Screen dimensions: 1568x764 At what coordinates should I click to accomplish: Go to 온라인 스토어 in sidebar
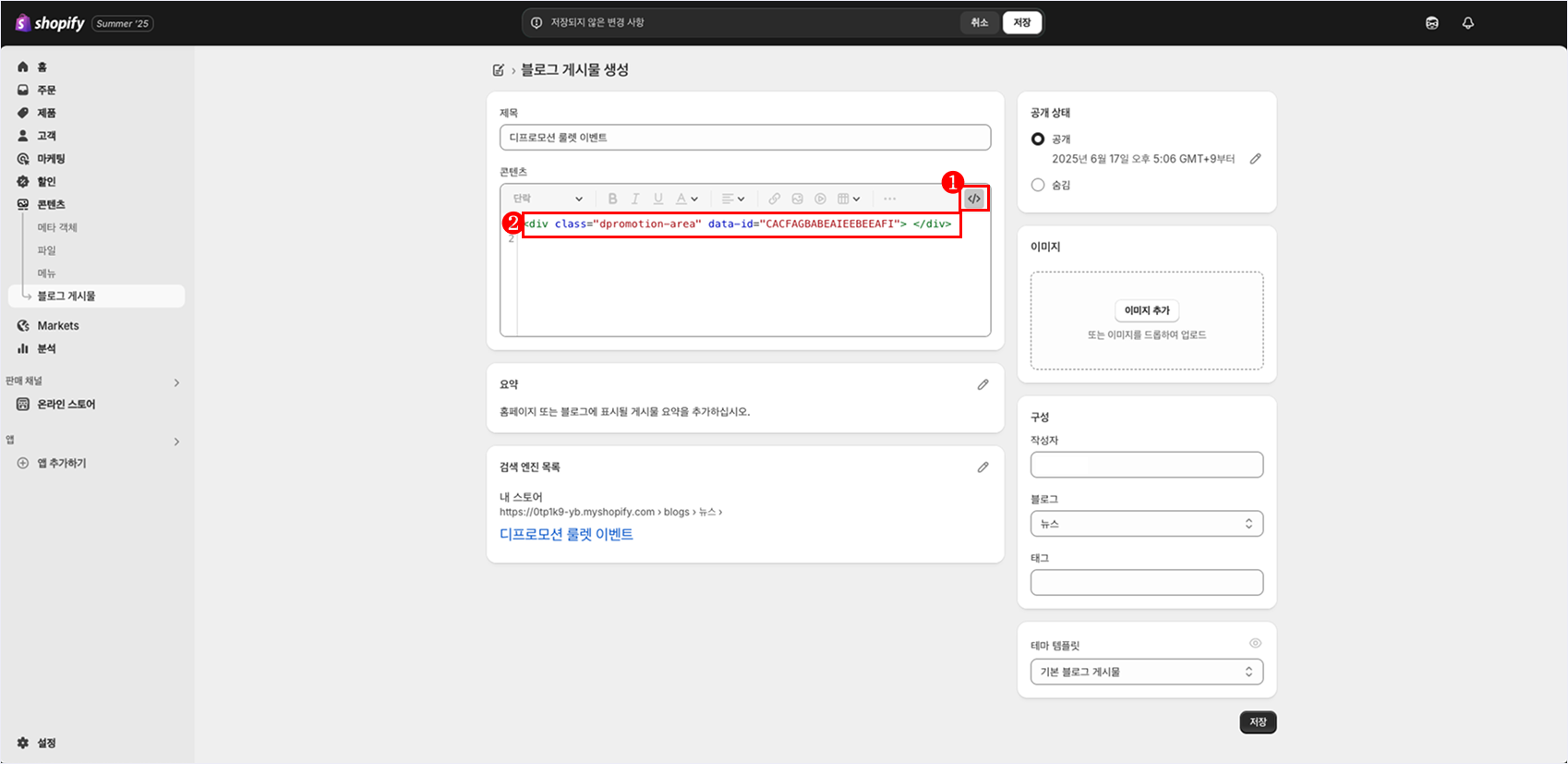tap(66, 405)
